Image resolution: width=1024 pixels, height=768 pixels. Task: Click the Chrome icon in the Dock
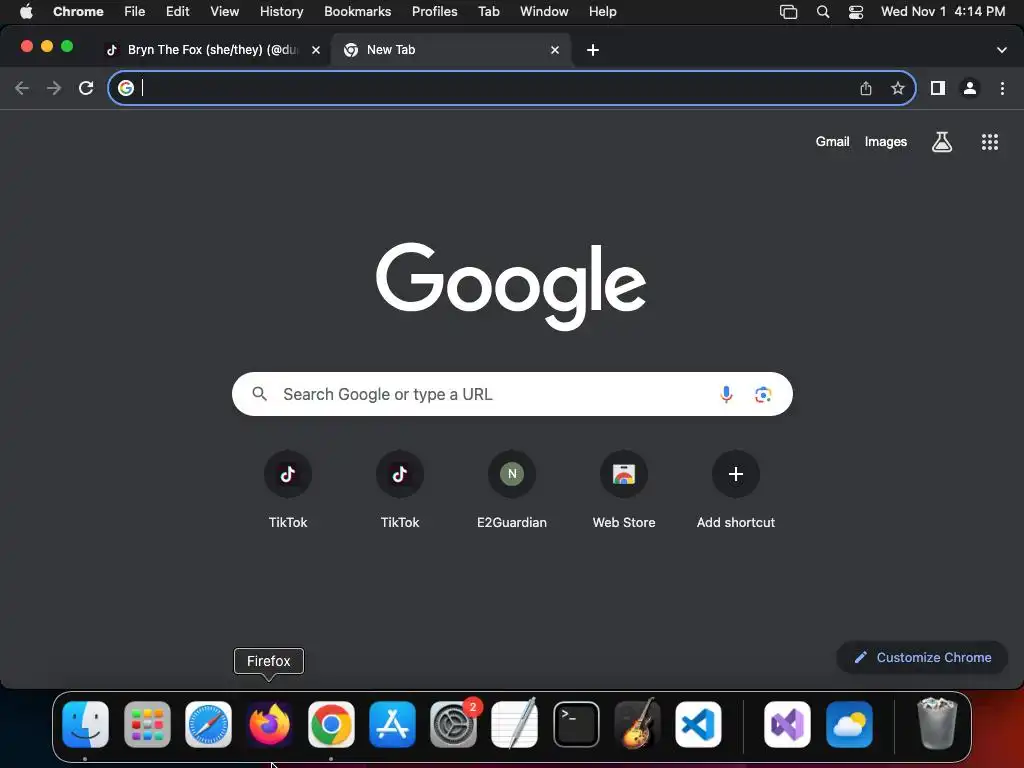point(331,724)
